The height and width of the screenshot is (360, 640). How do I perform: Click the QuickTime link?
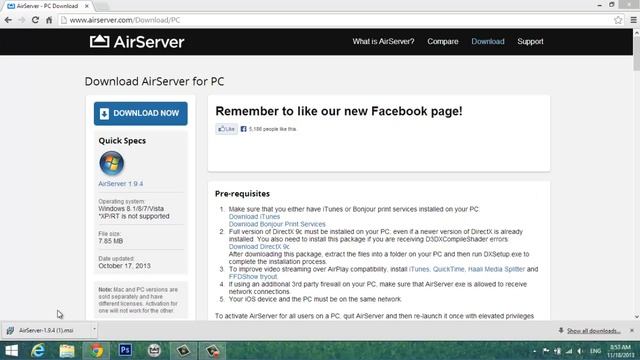(x=449, y=269)
